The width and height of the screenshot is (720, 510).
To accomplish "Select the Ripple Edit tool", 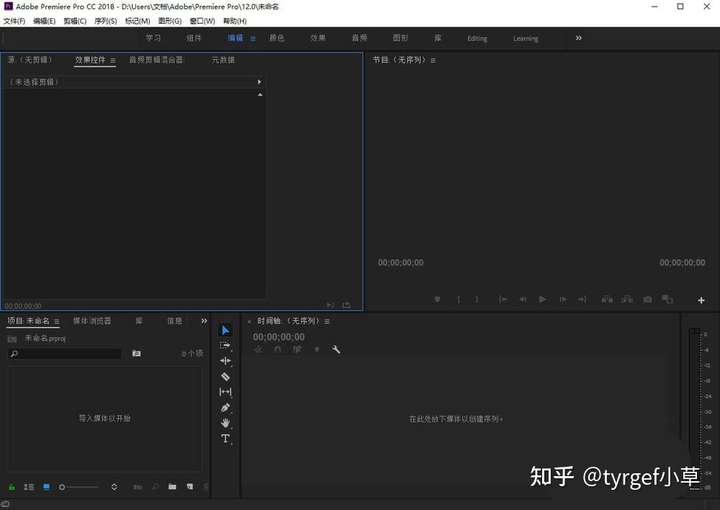I will click(225, 361).
